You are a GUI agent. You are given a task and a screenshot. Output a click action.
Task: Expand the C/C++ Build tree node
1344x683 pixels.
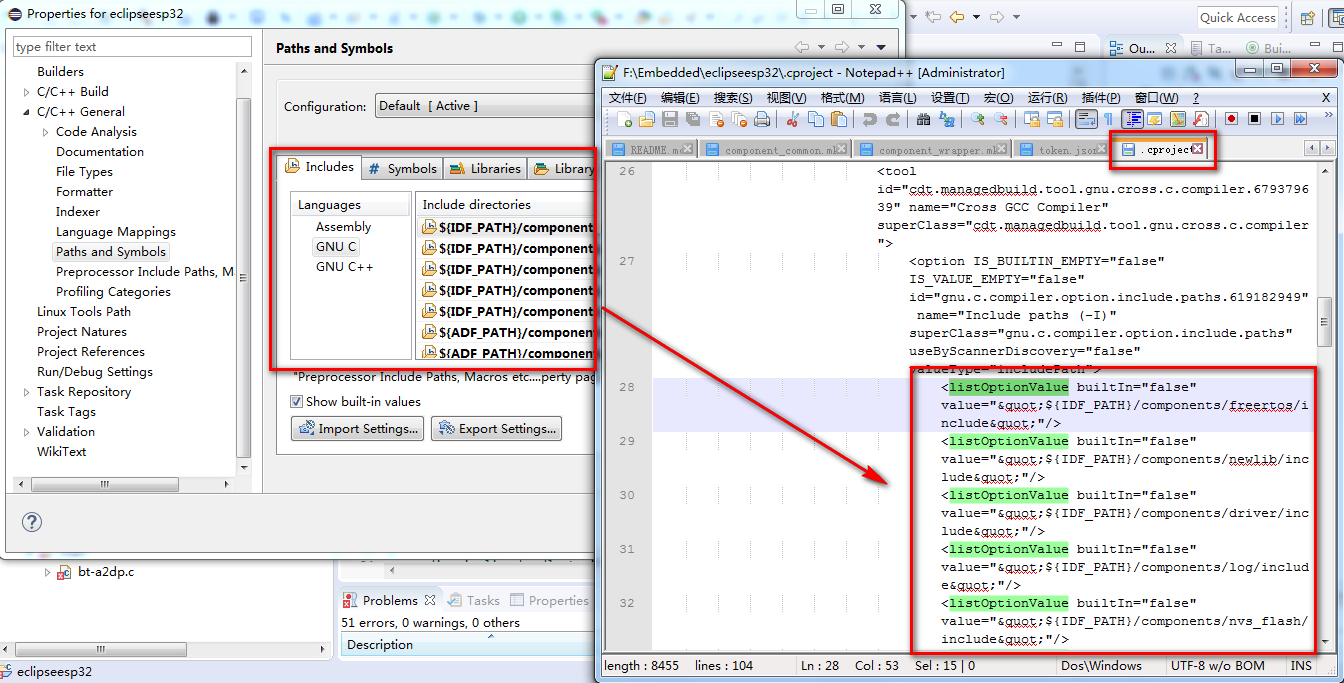coord(27,92)
